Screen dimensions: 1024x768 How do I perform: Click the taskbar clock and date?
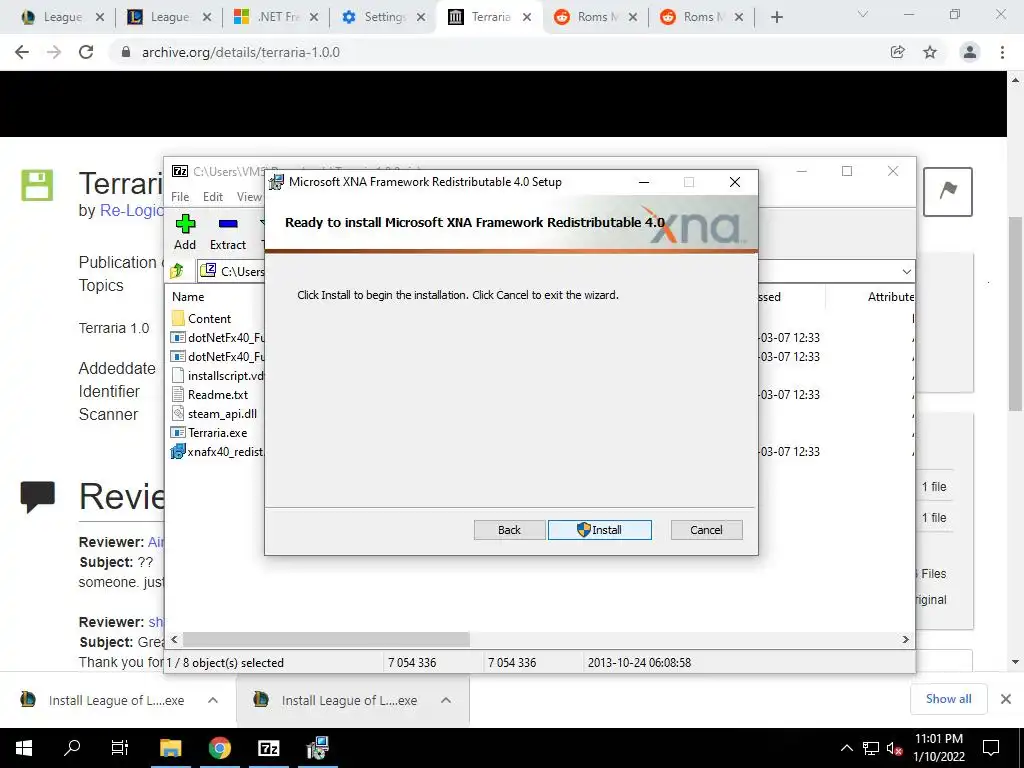(938, 748)
